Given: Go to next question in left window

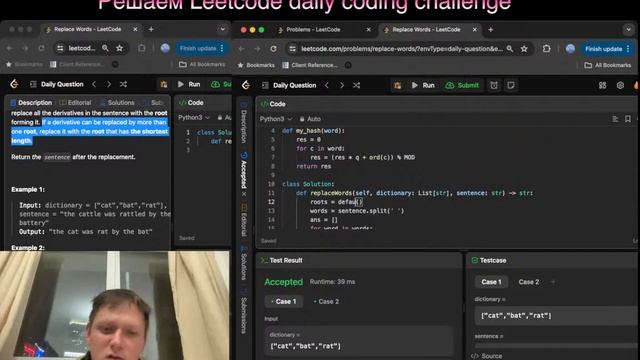Looking at the screenshot, I should tap(109, 84).
